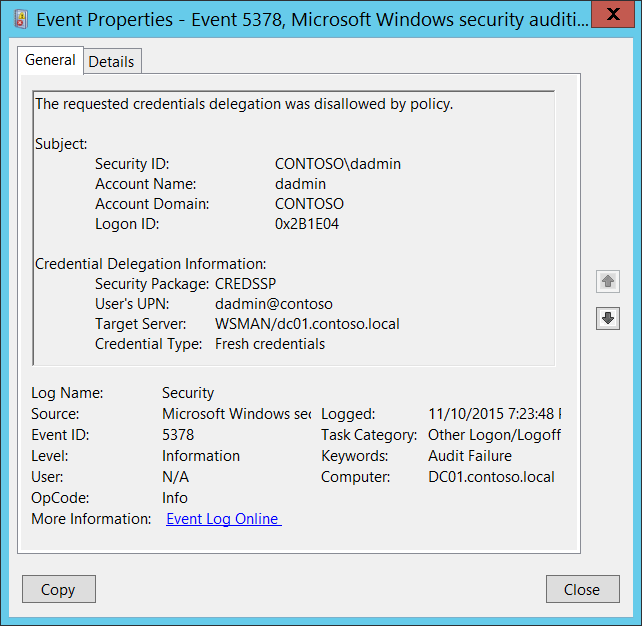Open the Event Log Online link
Viewport: 642px width, 626px height.
[223, 519]
